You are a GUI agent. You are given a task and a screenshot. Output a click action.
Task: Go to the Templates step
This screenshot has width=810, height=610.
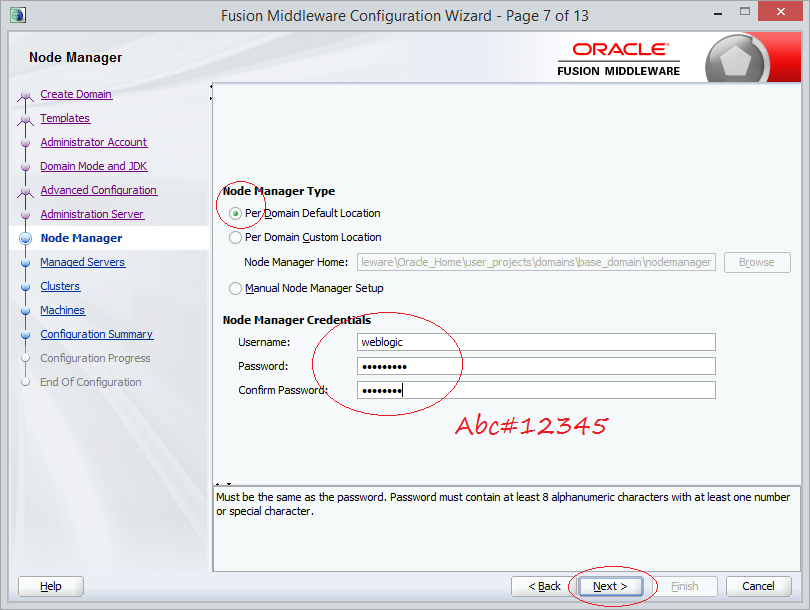pyautogui.click(x=65, y=118)
